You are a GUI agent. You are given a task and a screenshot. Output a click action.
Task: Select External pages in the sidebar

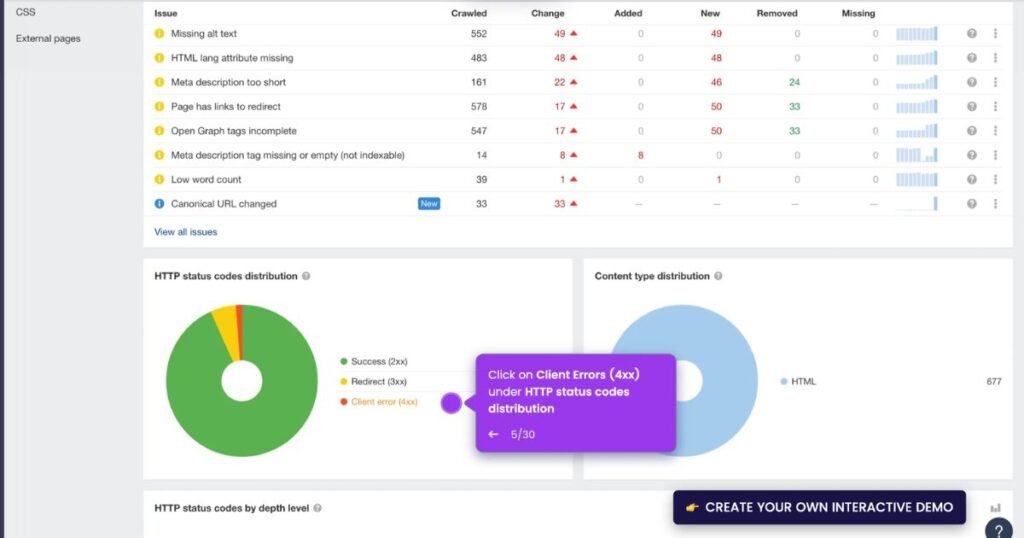point(48,39)
